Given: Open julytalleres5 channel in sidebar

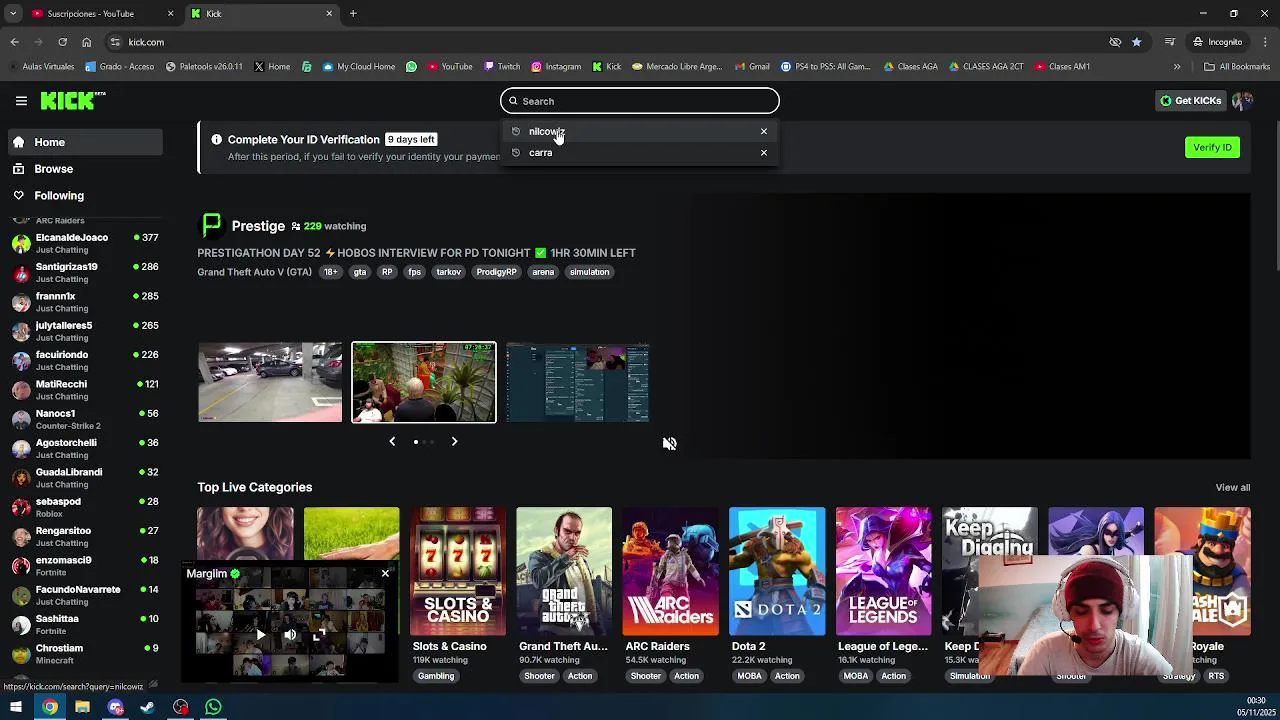Looking at the screenshot, I should coord(85,331).
